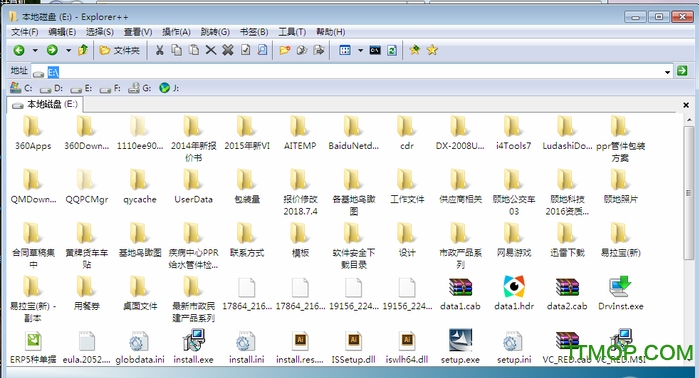
Task: Click the Copy To folder icon
Action: [x=302, y=50]
